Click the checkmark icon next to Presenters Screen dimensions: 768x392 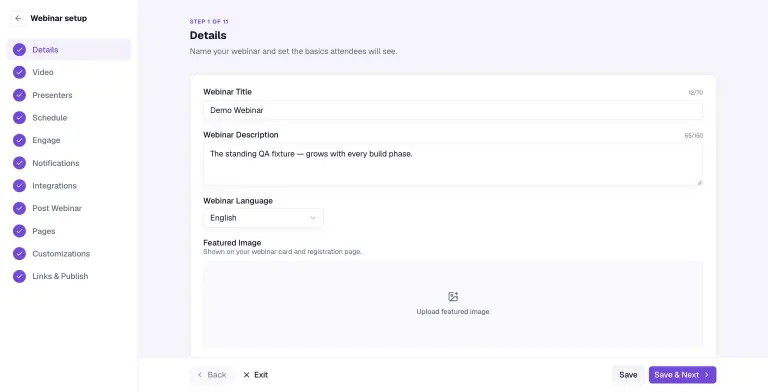pos(20,95)
